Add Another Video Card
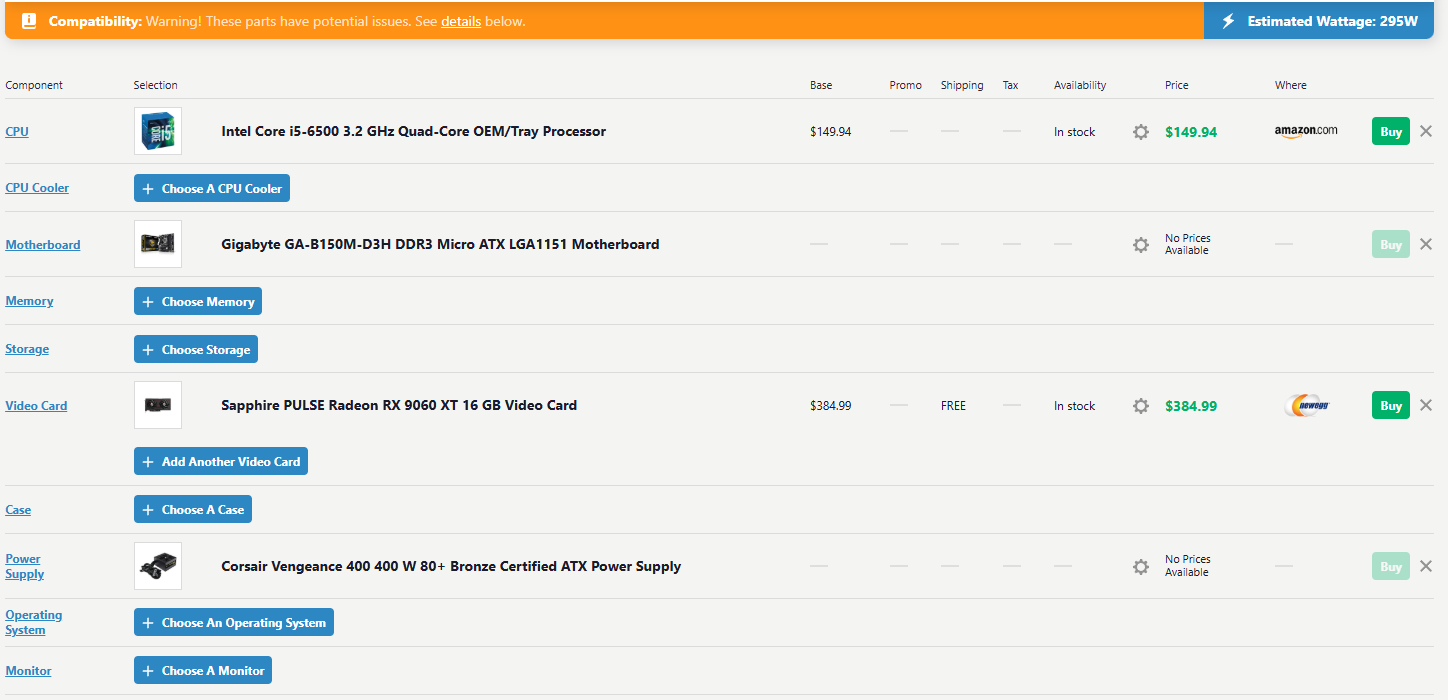Screen dimensions: 1448x700 (221, 461)
